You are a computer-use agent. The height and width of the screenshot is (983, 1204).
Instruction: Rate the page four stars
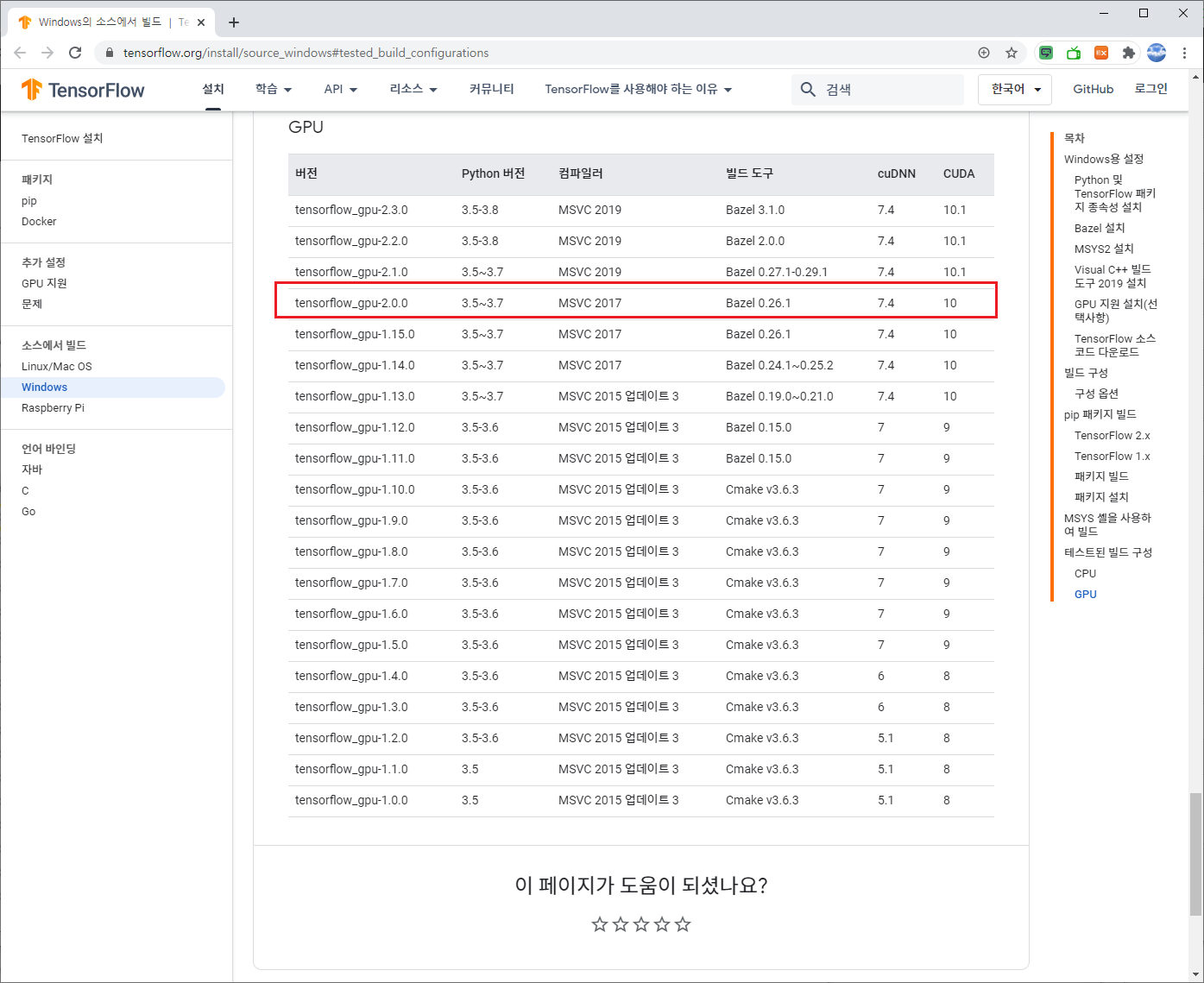point(662,924)
